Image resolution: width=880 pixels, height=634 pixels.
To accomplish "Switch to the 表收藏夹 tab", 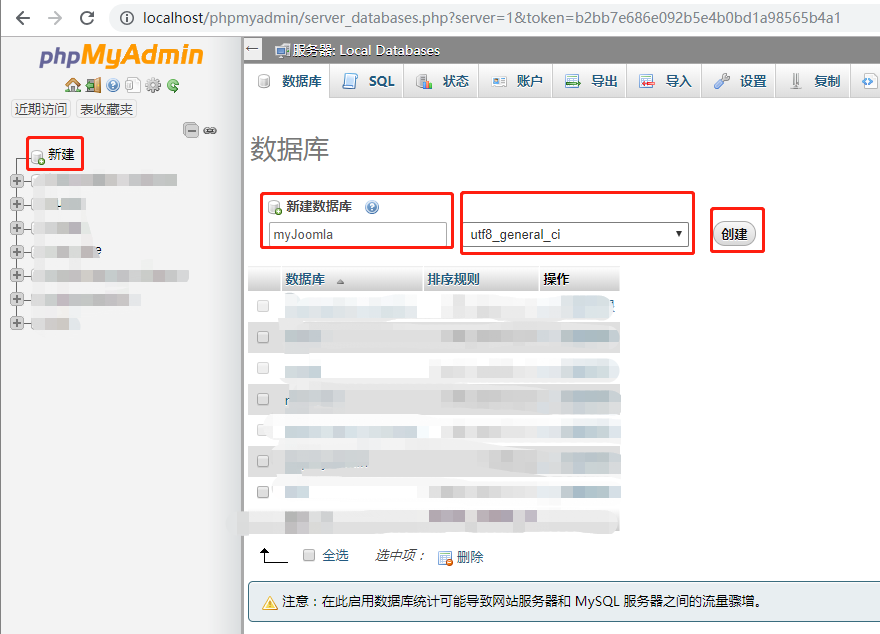I will (106, 109).
